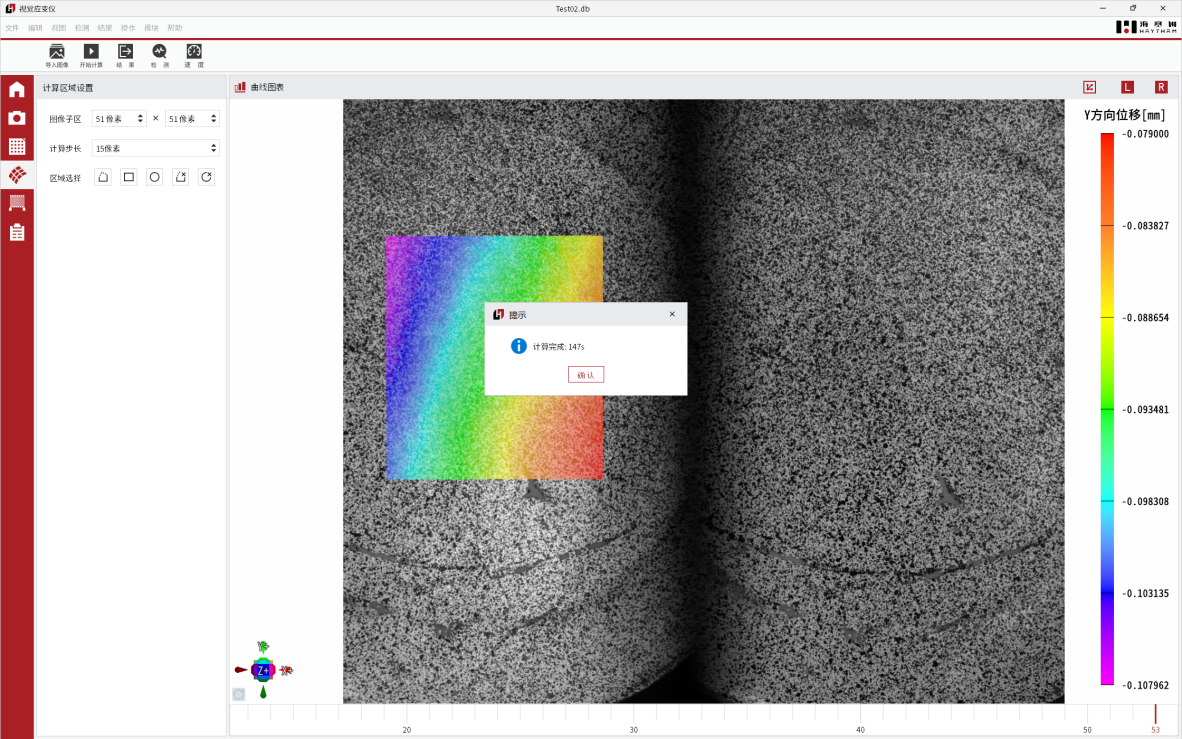Open the 帮助 menu
This screenshot has height=739, width=1182.
175,28
